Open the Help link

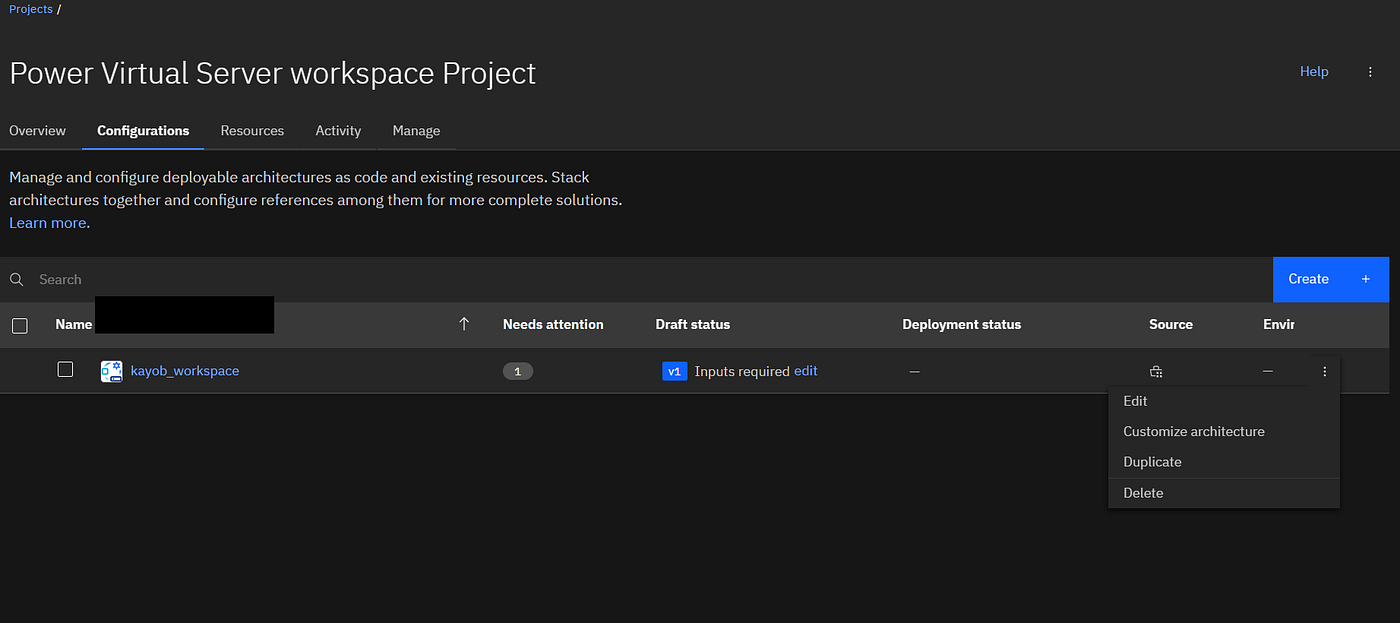(1314, 72)
